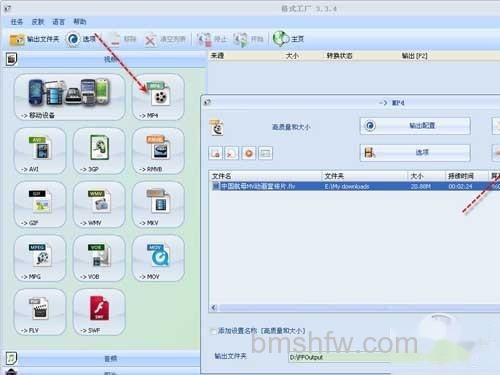Click the 大小 column header in dialog
This screenshot has width=500, height=375.
(427, 176)
